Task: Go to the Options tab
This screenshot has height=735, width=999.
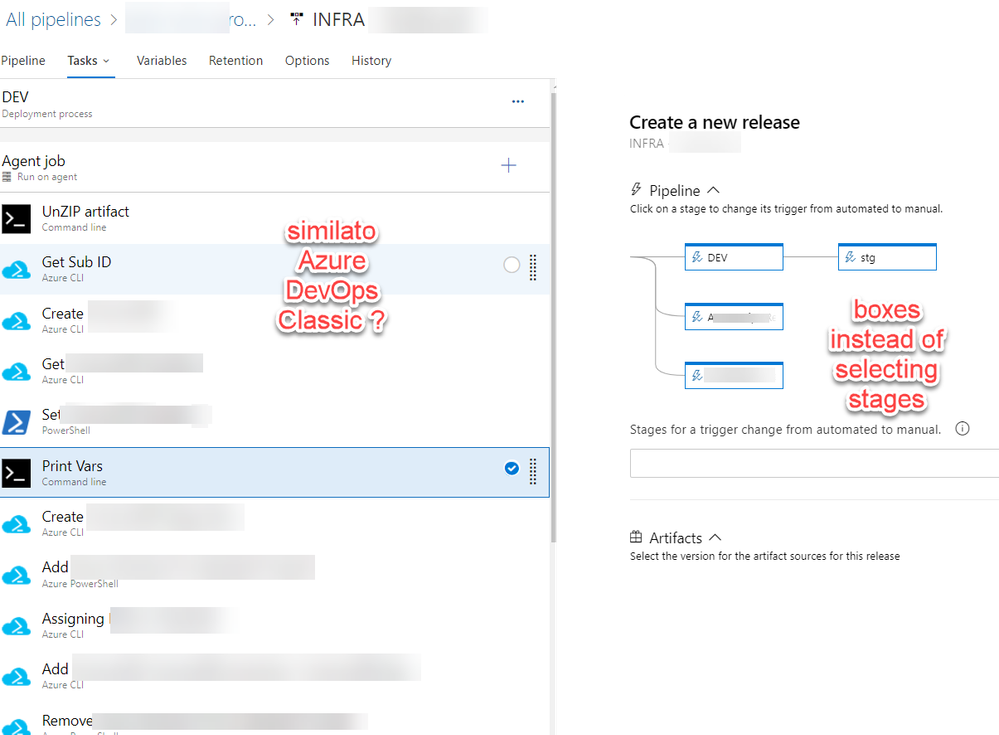Action: tap(307, 61)
